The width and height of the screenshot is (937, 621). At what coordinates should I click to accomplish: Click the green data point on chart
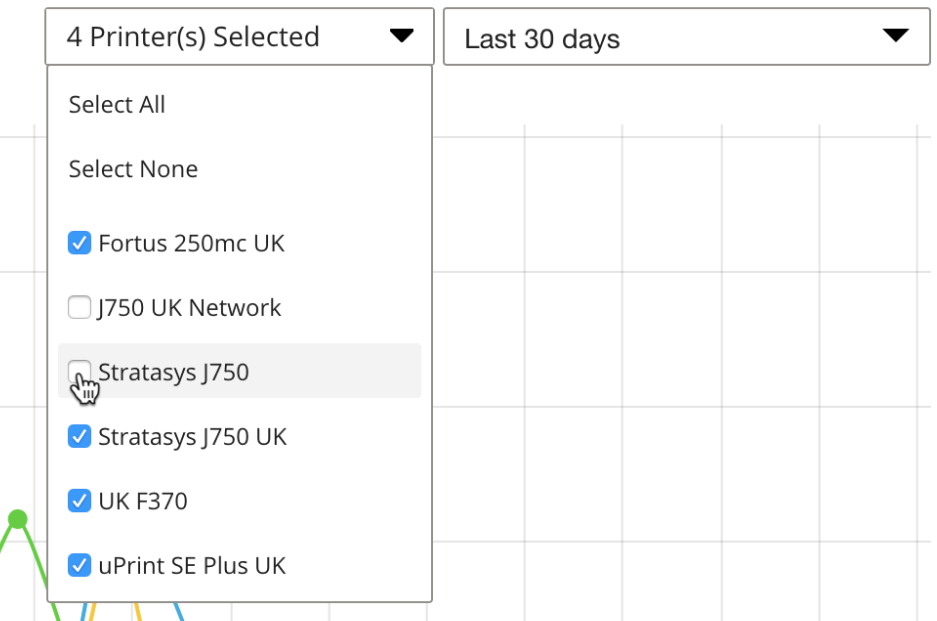[18, 519]
